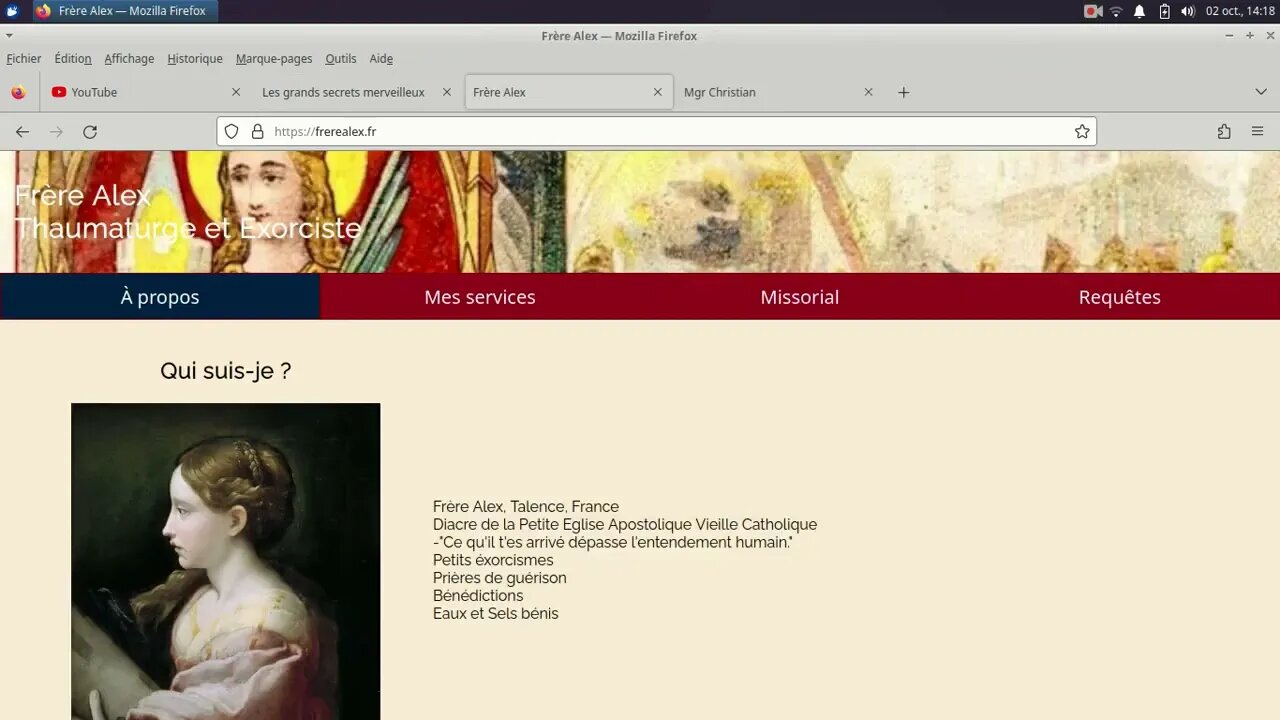
Task: Click the portrait painting image
Action: [x=226, y=561]
